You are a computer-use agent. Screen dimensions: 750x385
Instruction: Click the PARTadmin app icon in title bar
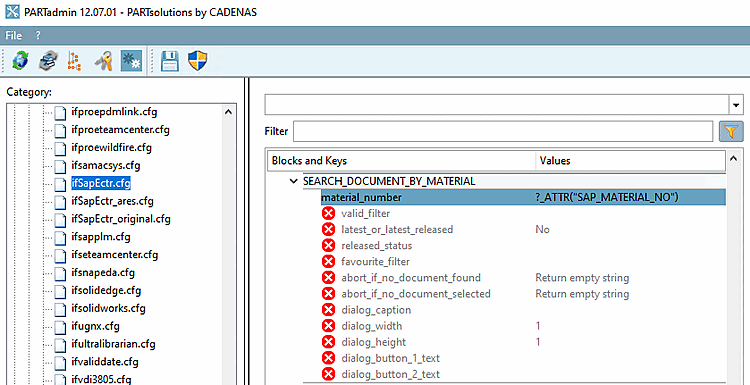(12, 11)
